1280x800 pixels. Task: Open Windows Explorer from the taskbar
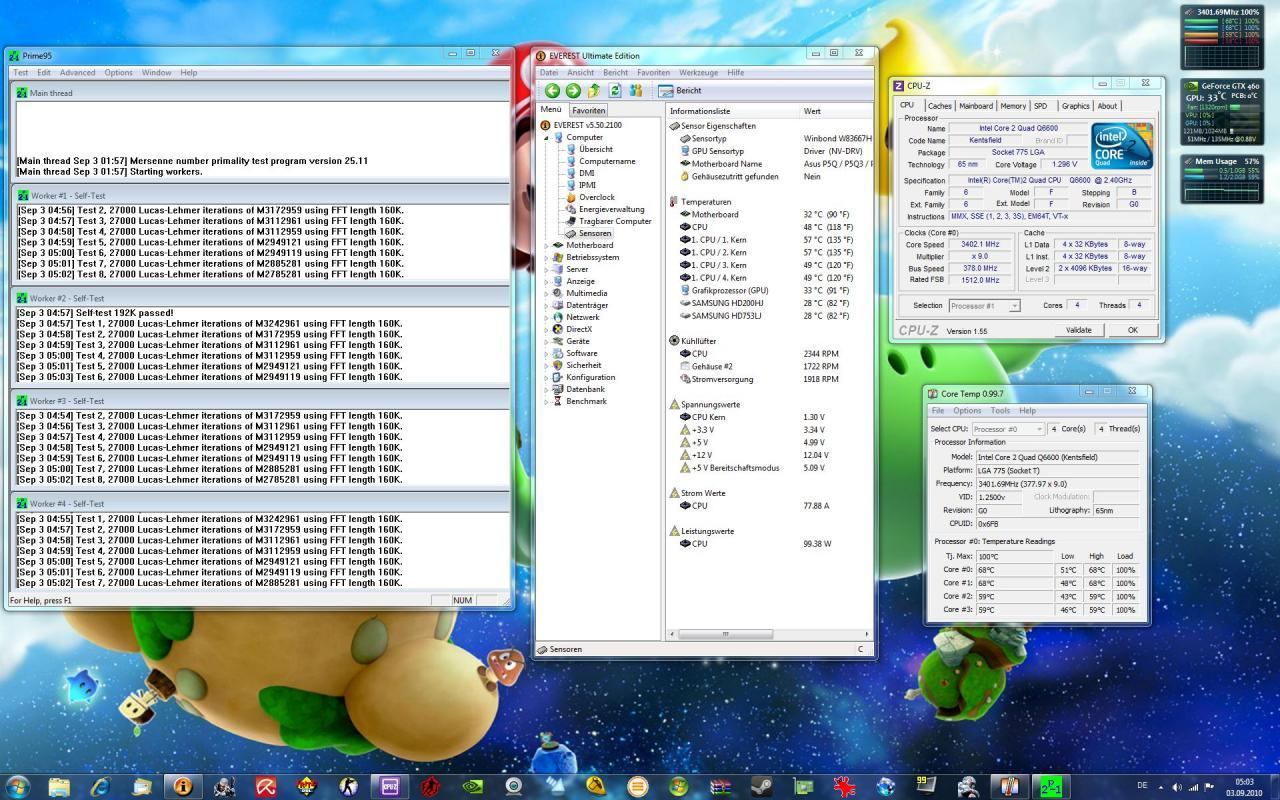click(60, 786)
